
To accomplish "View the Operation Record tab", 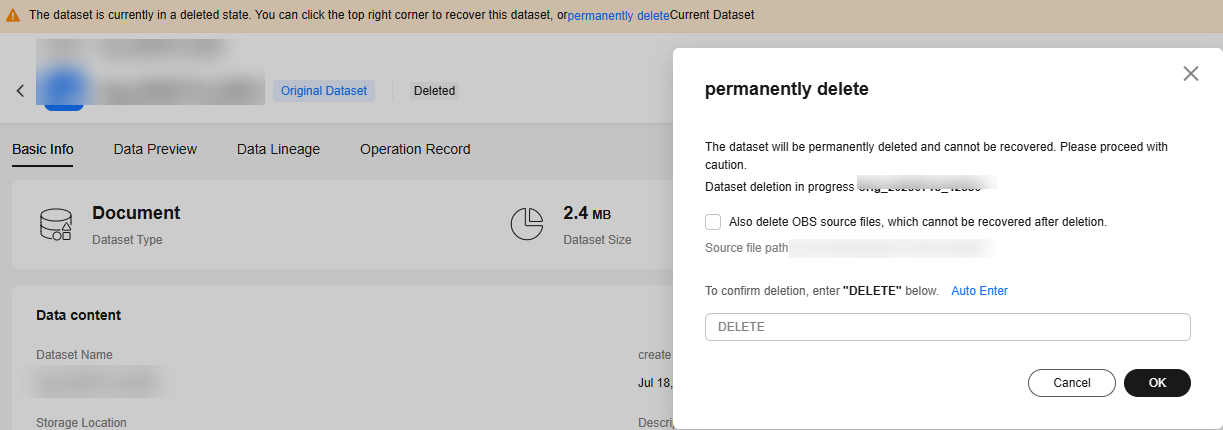I will pyautogui.click(x=415, y=149).
